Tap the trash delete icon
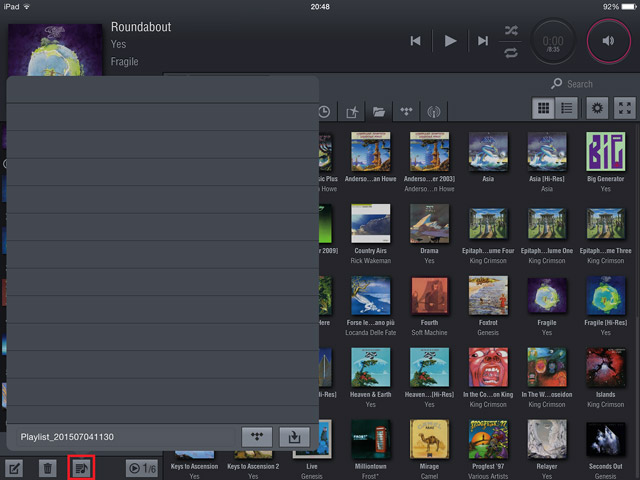 (x=47, y=467)
